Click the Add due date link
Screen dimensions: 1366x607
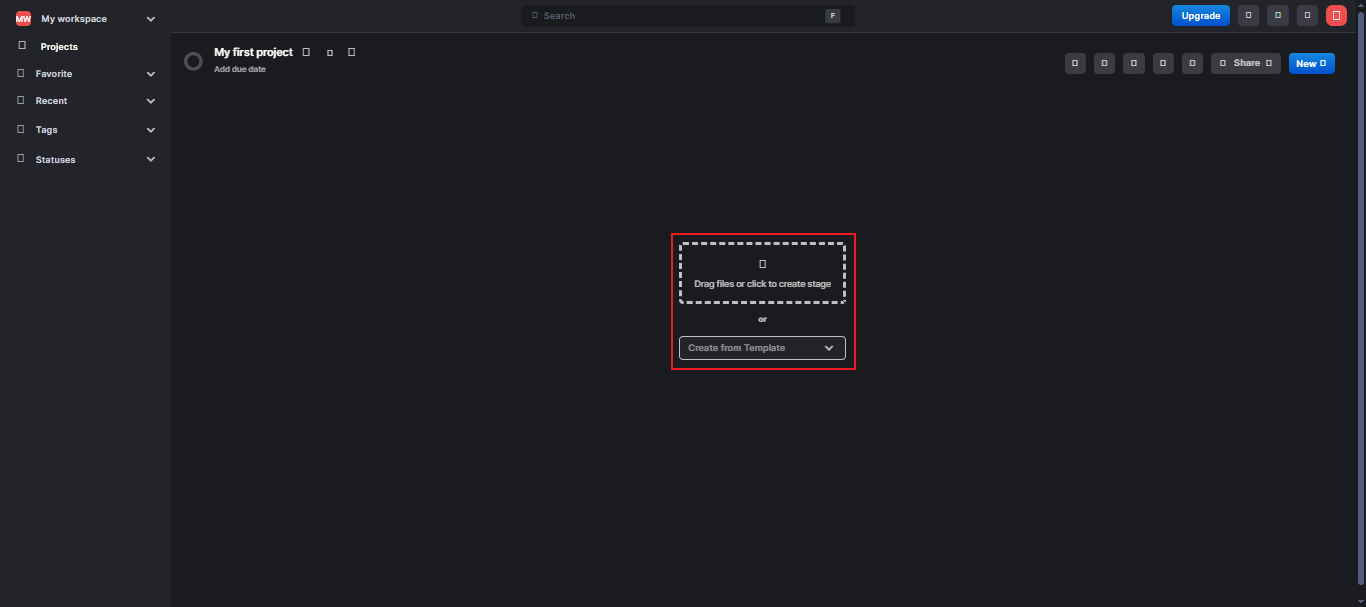[x=239, y=69]
